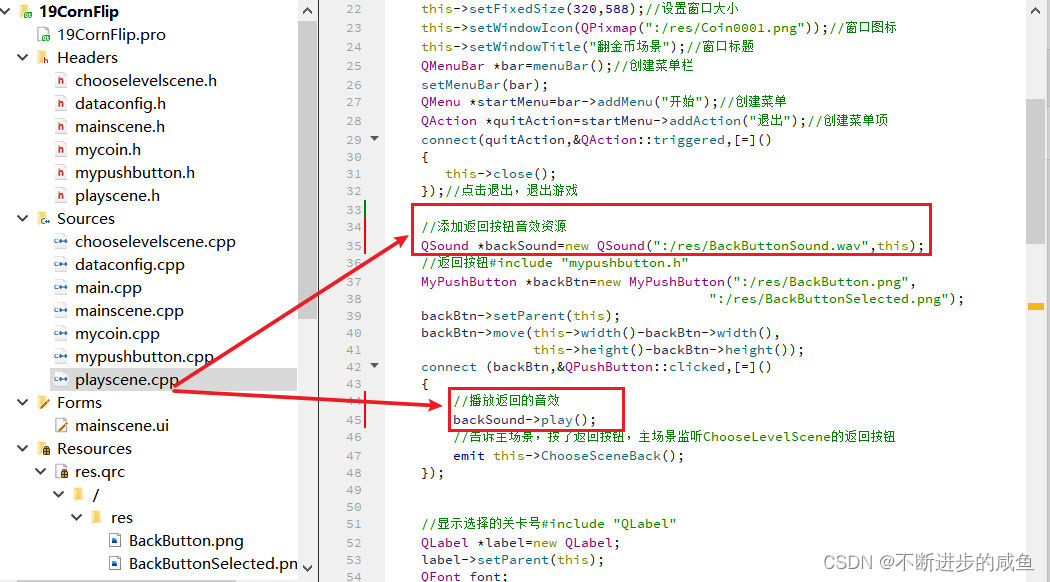Click the 19CornFlip.pro file icon
Viewport: 1050px width, 582px height.
[x=44, y=35]
